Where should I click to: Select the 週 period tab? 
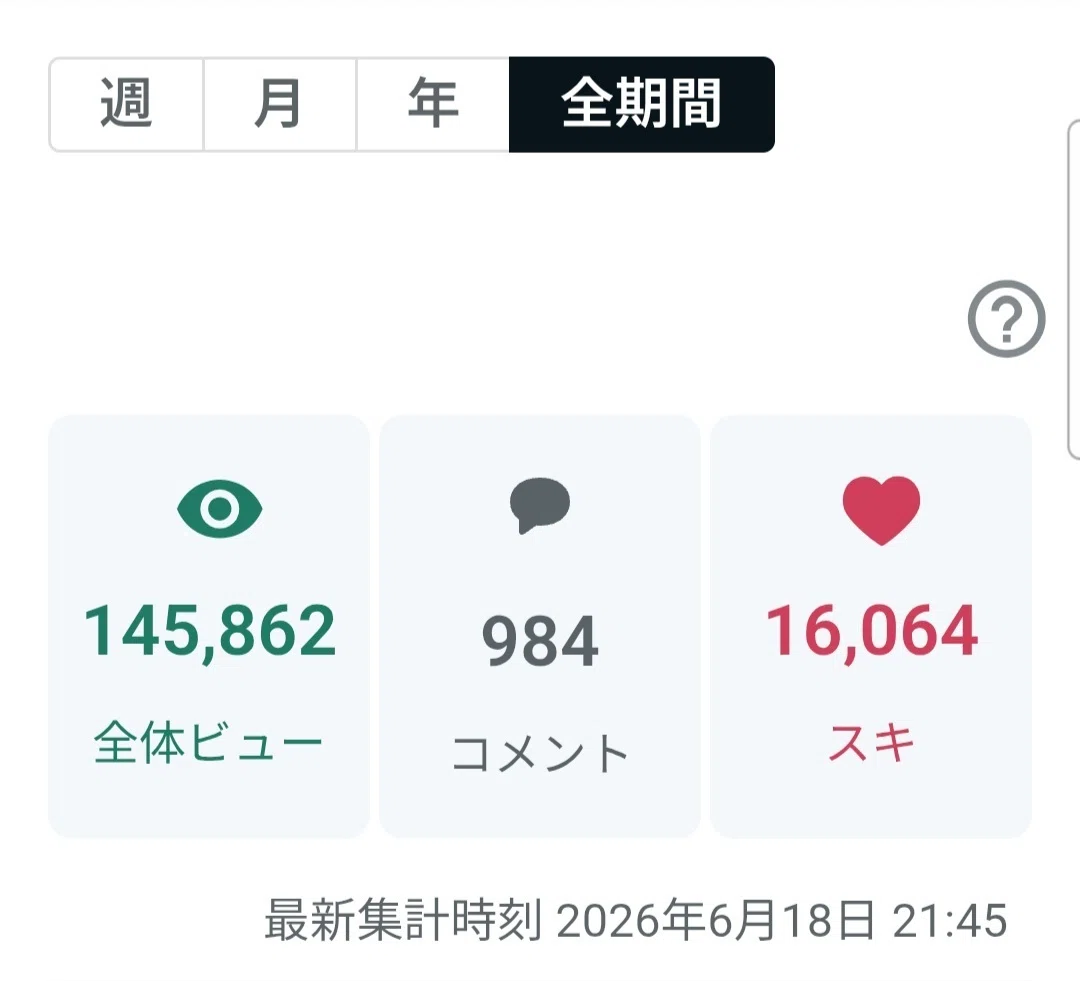click(127, 104)
